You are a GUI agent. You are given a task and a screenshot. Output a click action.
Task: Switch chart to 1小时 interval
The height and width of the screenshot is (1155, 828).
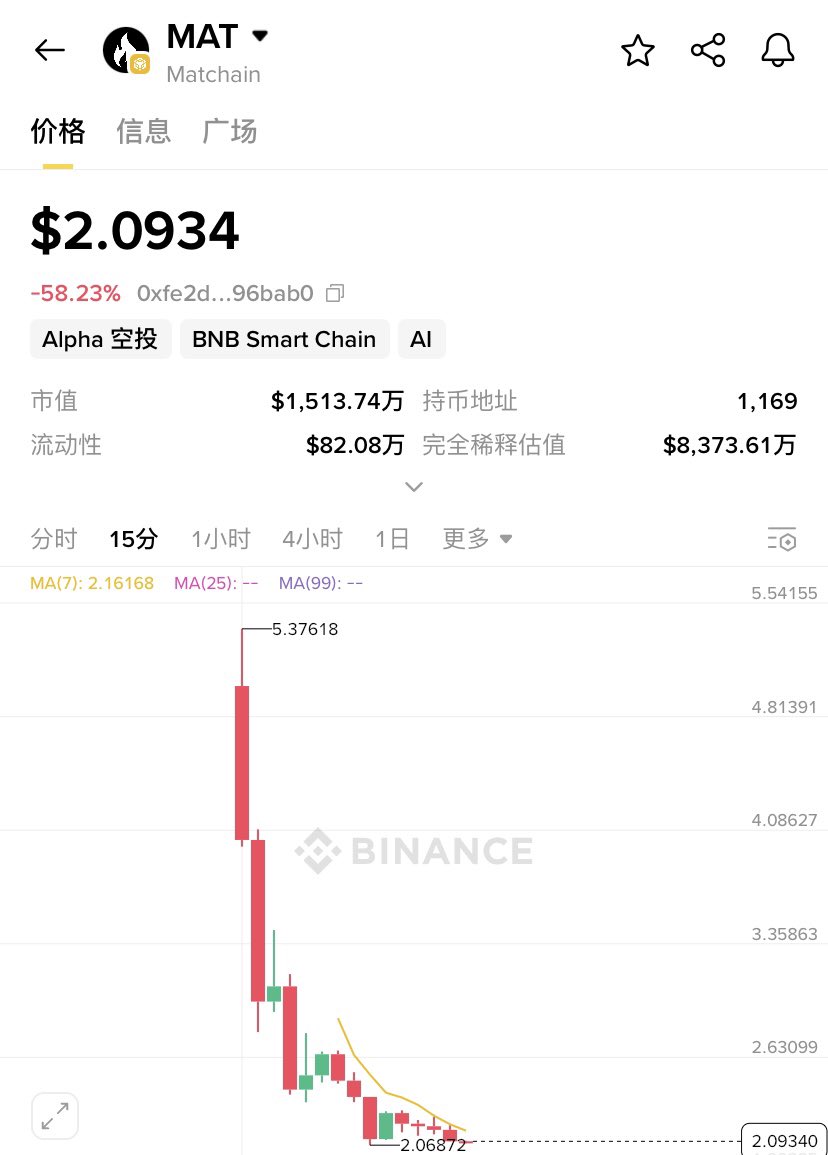point(221,539)
